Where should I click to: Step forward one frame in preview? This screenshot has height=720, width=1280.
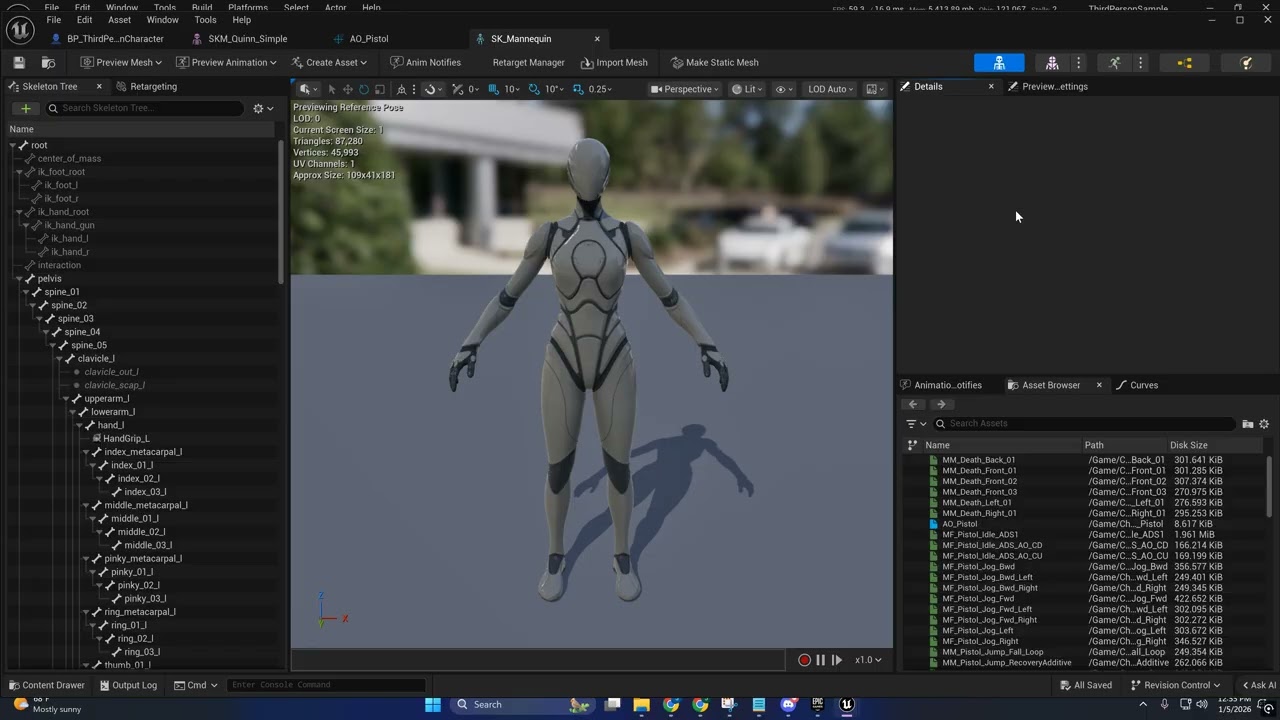837,660
